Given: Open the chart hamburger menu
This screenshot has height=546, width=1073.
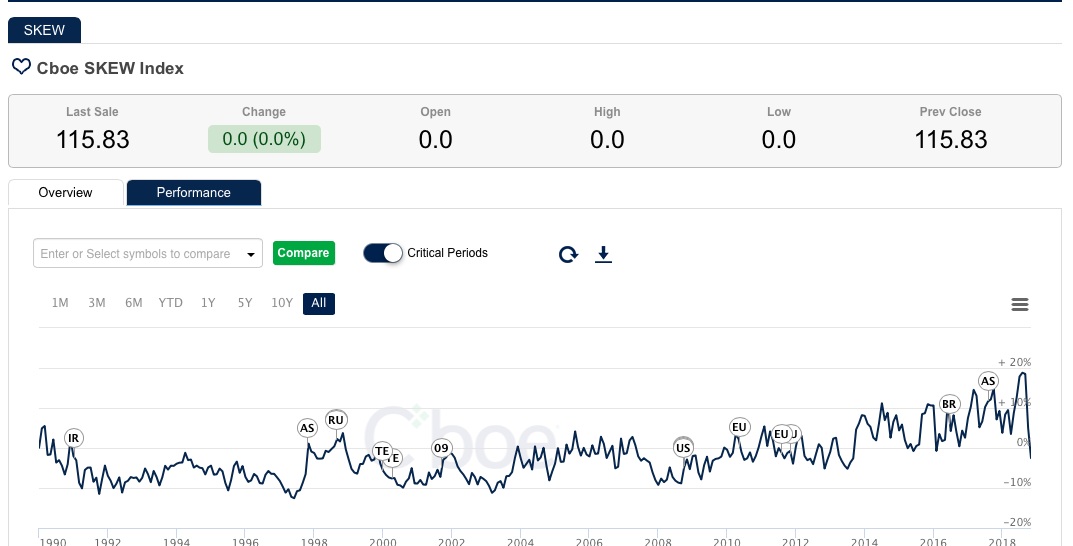Looking at the screenshot, I should pos(1020,305).
